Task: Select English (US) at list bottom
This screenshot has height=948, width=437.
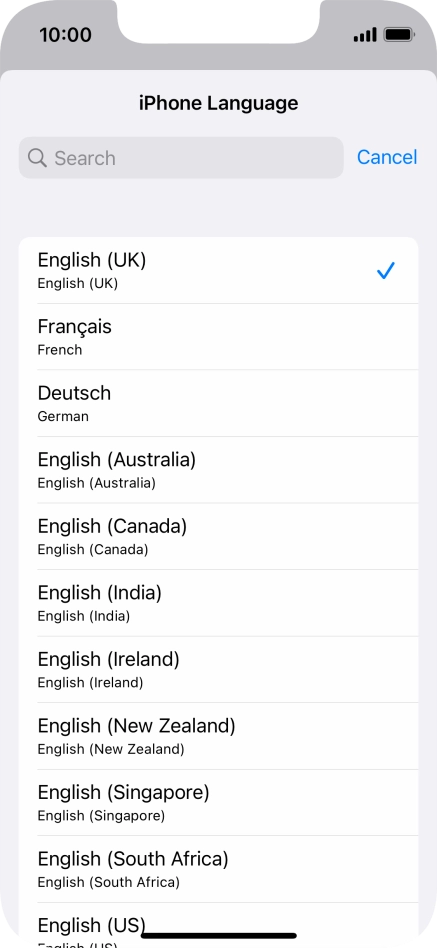Action: [x=218, y=925]
